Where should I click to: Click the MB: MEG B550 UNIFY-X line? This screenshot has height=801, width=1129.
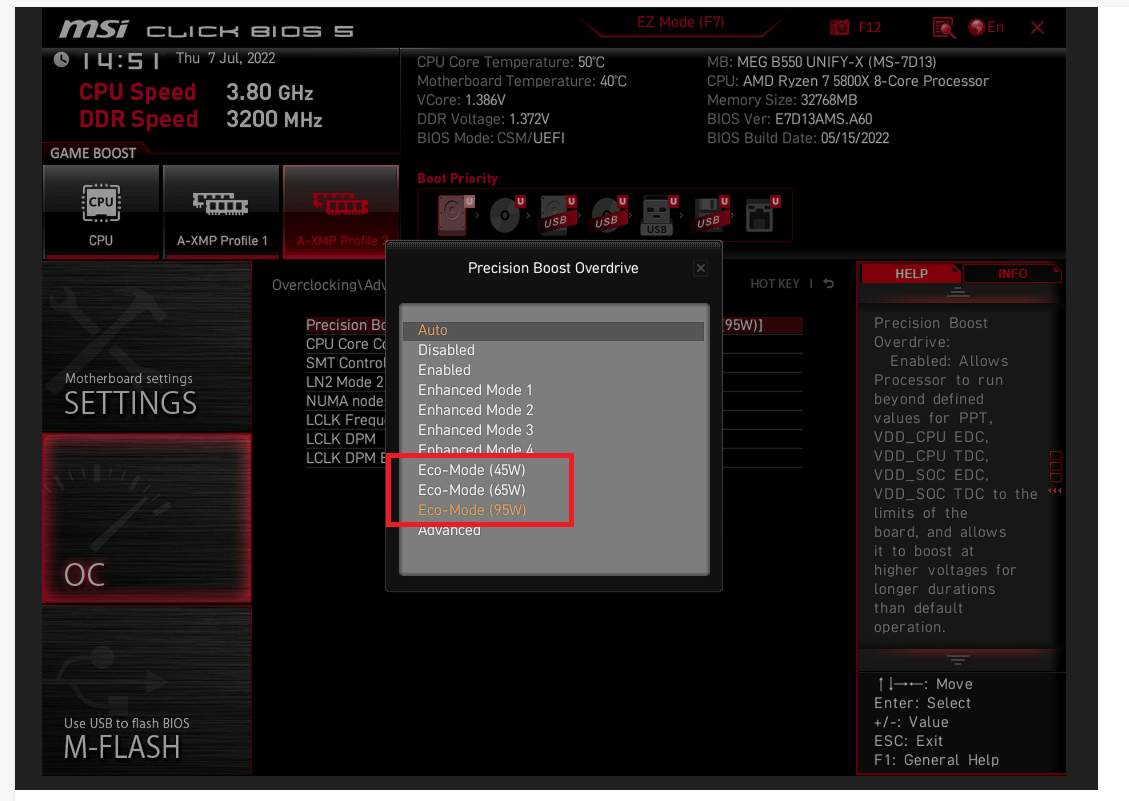822,62
